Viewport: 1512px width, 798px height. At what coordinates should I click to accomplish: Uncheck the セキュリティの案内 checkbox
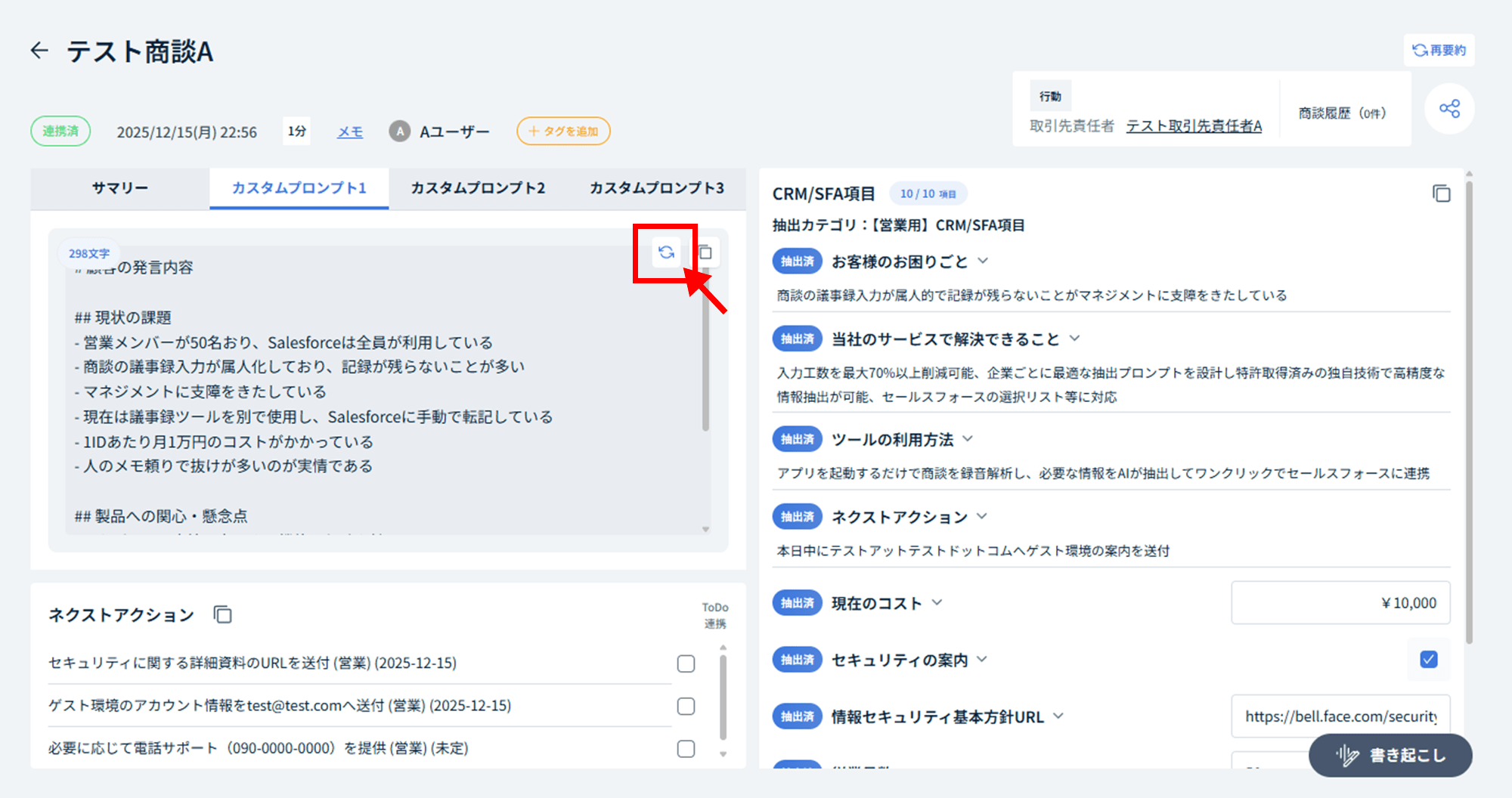1428,660
